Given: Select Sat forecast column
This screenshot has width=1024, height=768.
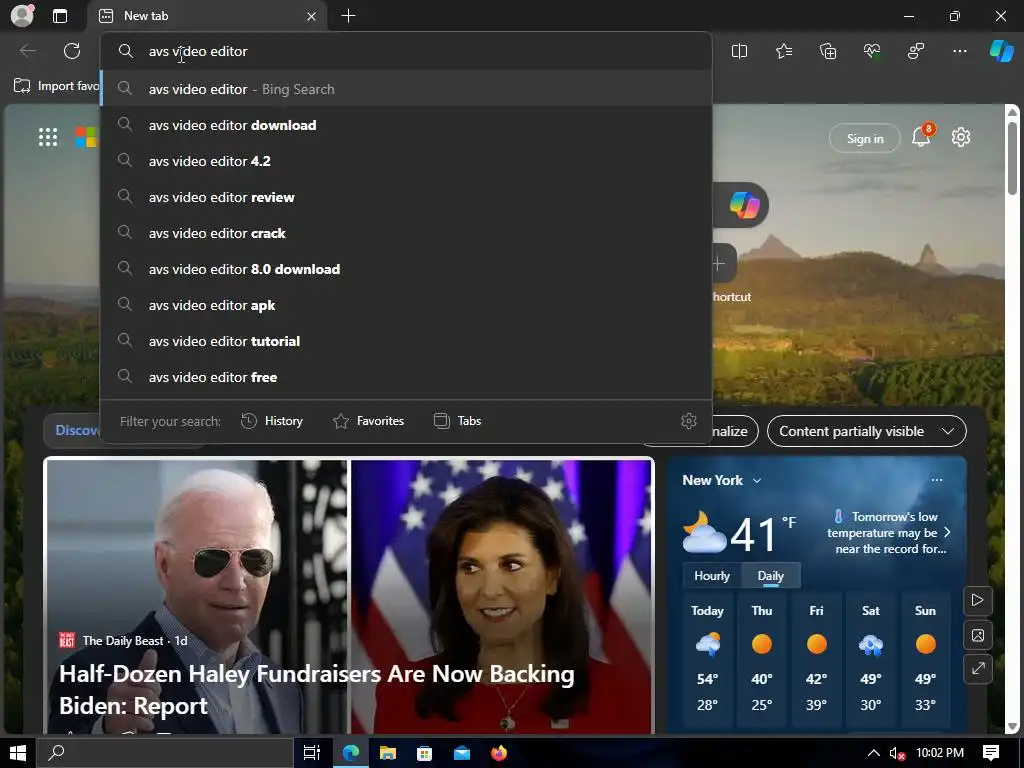Looking at the screenshot, I should [871, 658].
